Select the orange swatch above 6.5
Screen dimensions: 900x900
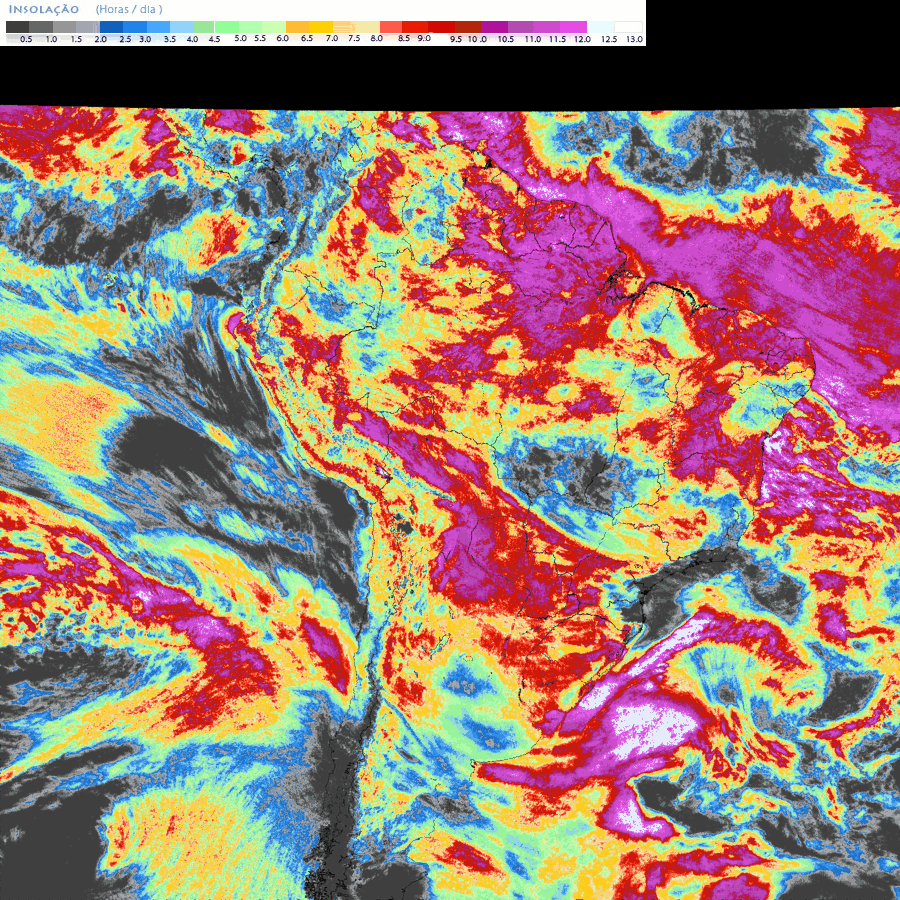[x=297, y=27]
